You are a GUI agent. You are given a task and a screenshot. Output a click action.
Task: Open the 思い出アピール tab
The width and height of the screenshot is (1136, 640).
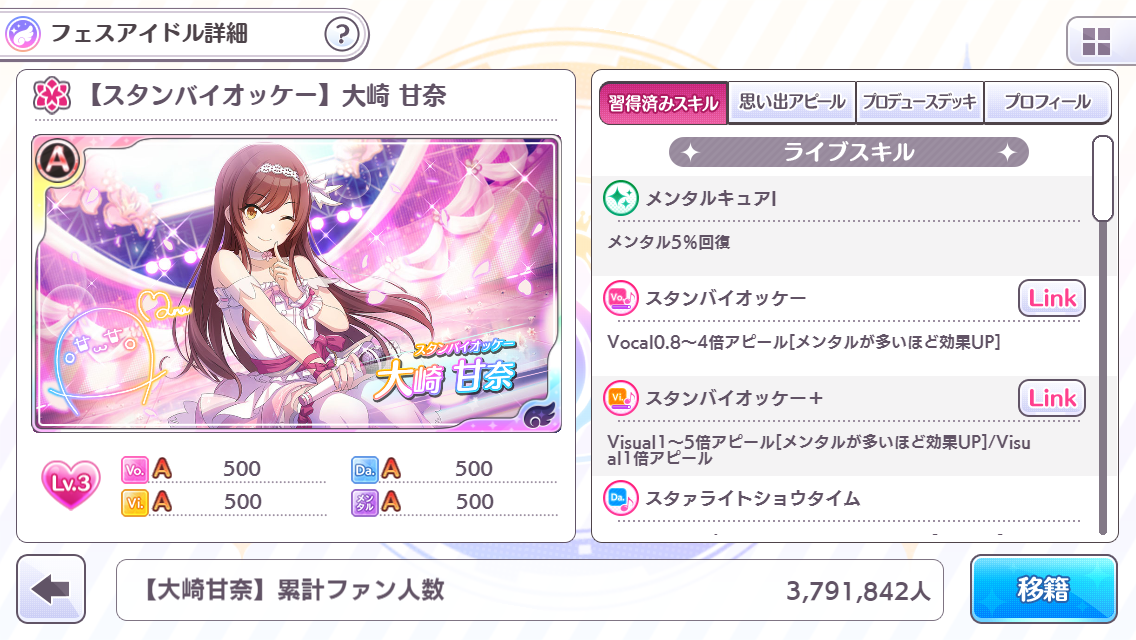[792, 102]
